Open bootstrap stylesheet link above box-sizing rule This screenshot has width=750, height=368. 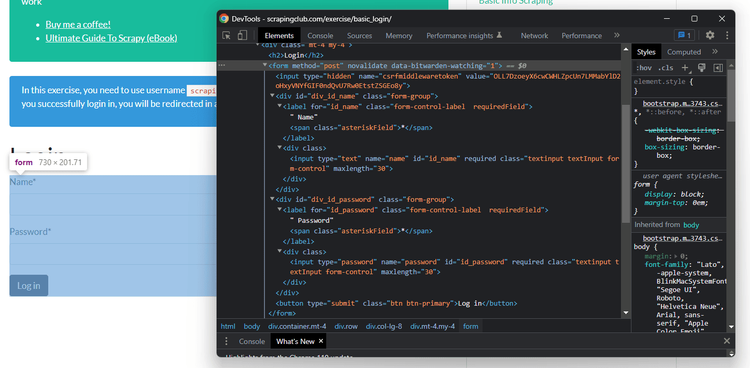coord(682,103)
